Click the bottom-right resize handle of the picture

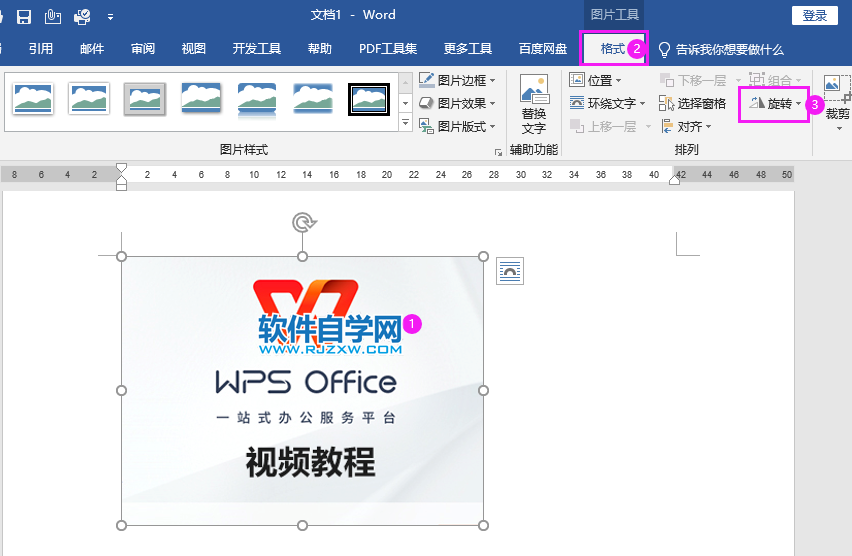coord(484,525)
